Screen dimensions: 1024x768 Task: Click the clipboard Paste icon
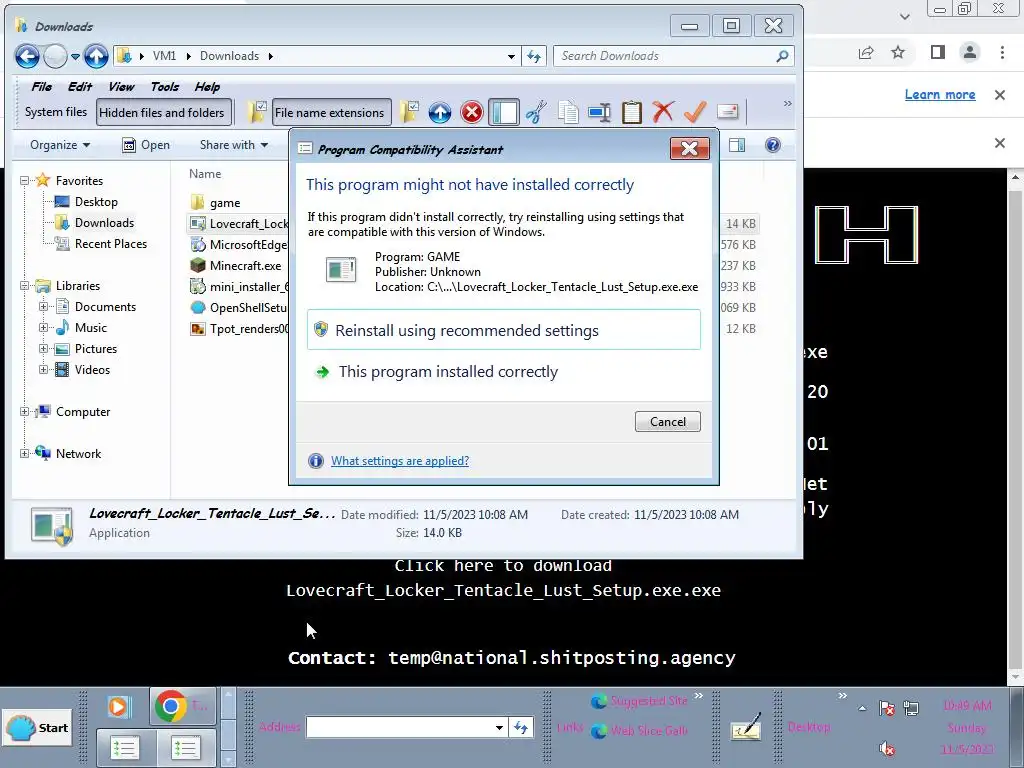click(632, 112)
